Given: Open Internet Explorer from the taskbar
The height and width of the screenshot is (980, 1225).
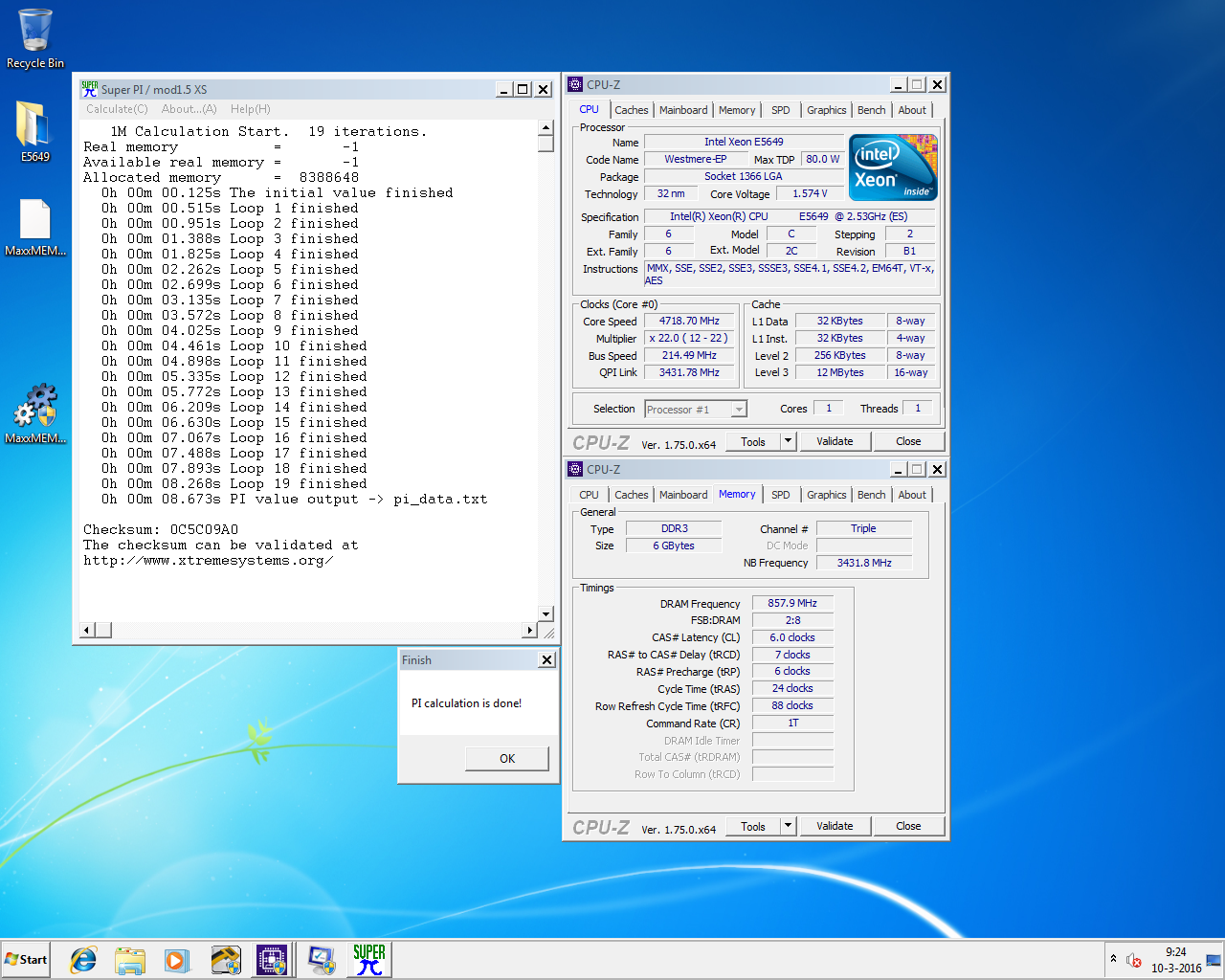Looking at the screenshot, I should [x=83, y=960].
